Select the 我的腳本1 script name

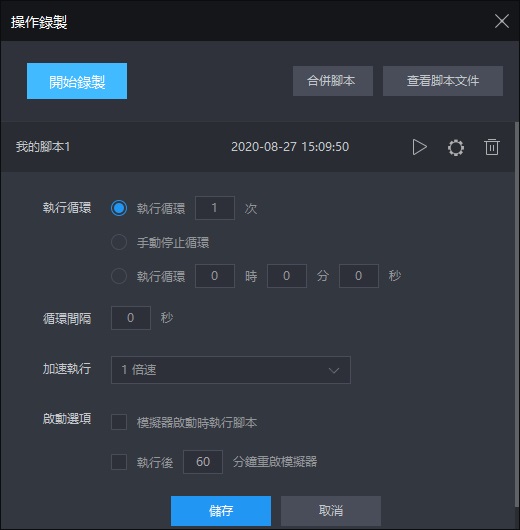coord(43,147)
